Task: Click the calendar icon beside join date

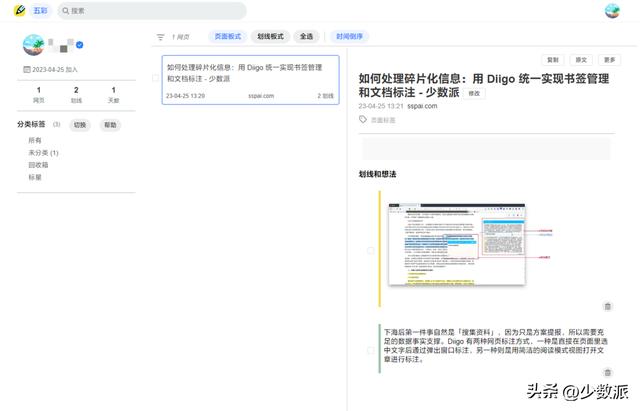Action: pos(27,69)
